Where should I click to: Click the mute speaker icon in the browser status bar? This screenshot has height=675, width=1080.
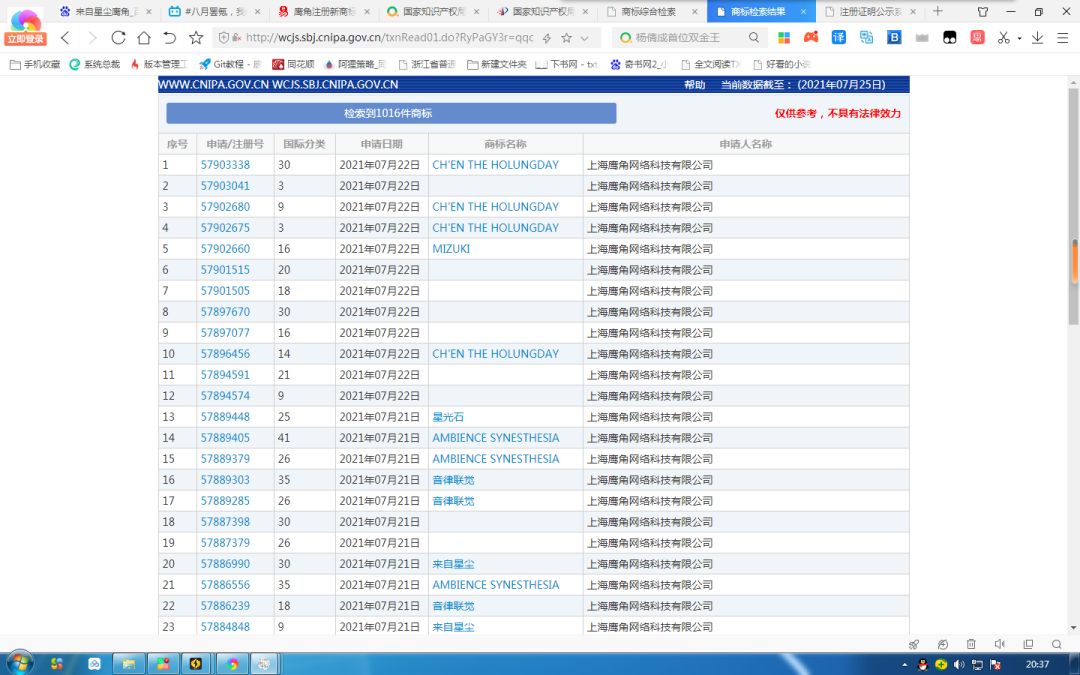point(999,645)
